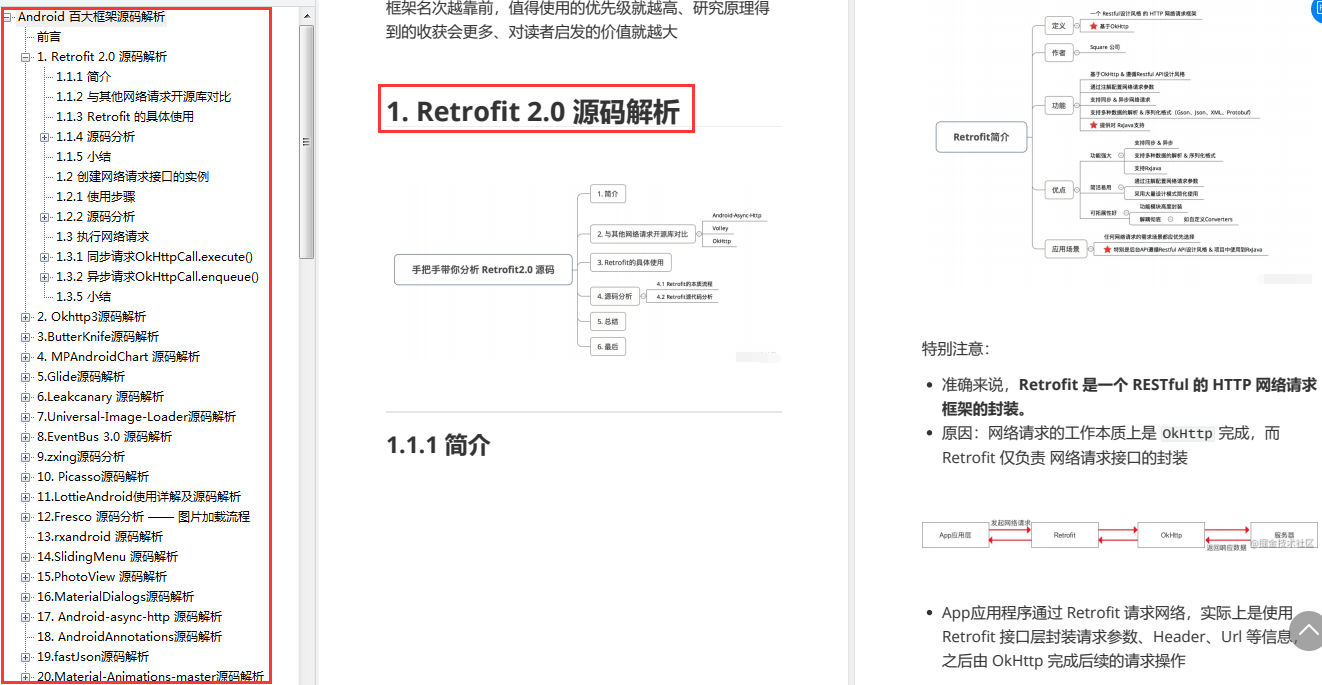
Task: Expand the 4. MPAndroidChart 源码解析 node
Action: pyautogui.click(x=26, y=357)
